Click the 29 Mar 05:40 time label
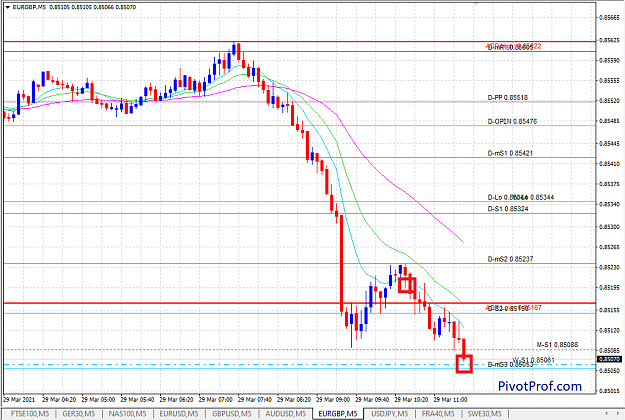The height and width of the screenshot is (420, 625). tap(137, 399)
